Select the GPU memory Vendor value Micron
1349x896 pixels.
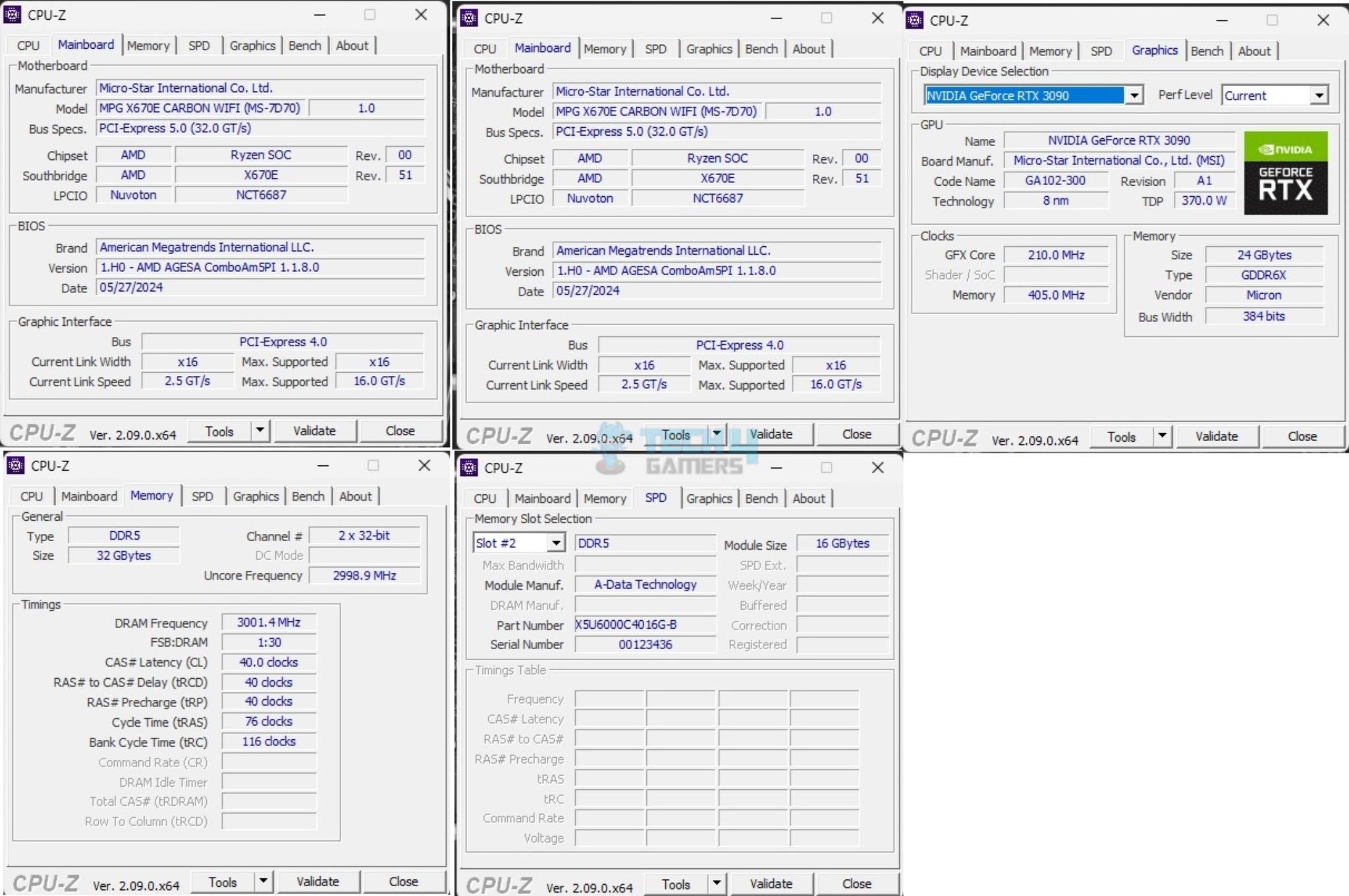[1264, 295]
